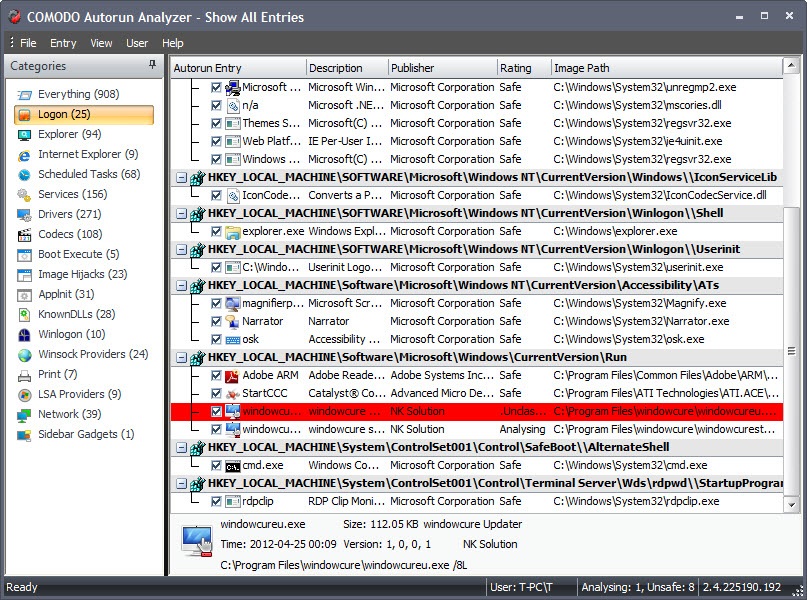Click the Explorer category icon
Image resolution: width=807 pixels, height=600 pixels.
click(24, 135)
